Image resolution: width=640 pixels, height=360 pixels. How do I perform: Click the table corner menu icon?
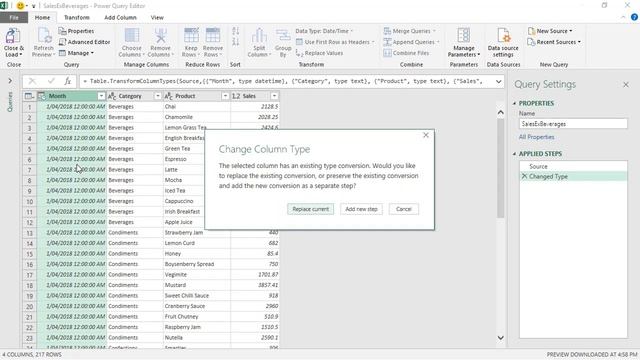29,96
